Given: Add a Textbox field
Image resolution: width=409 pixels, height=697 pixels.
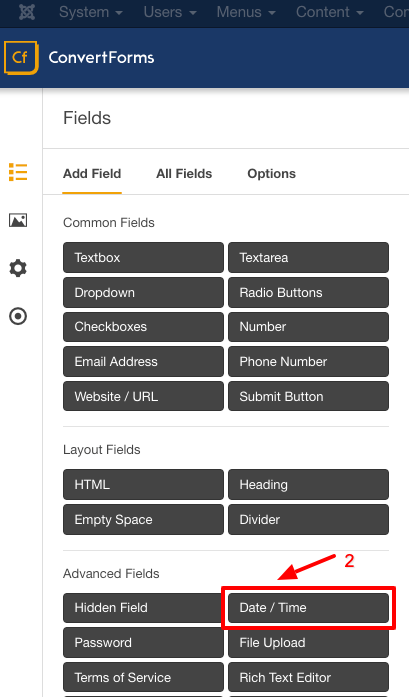Looking at the screenshot, I should pos(143,257).
